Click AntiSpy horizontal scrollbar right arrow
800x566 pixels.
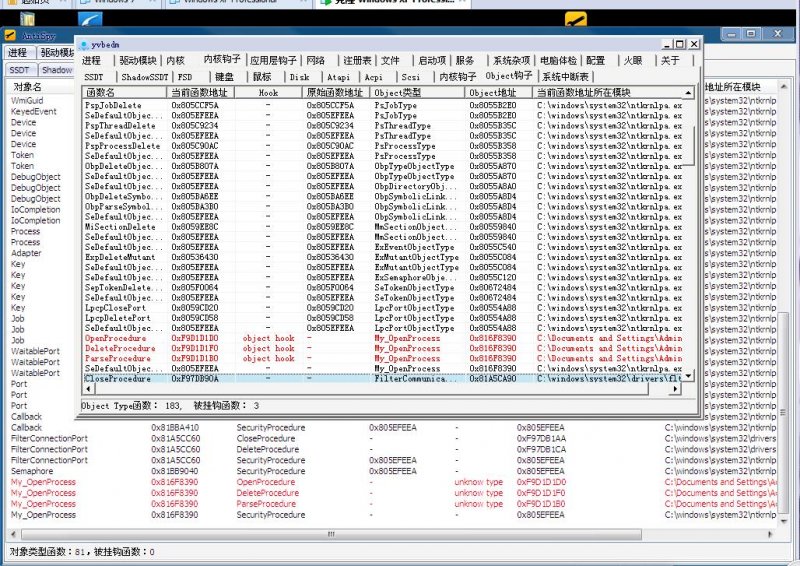click(770, 534)
